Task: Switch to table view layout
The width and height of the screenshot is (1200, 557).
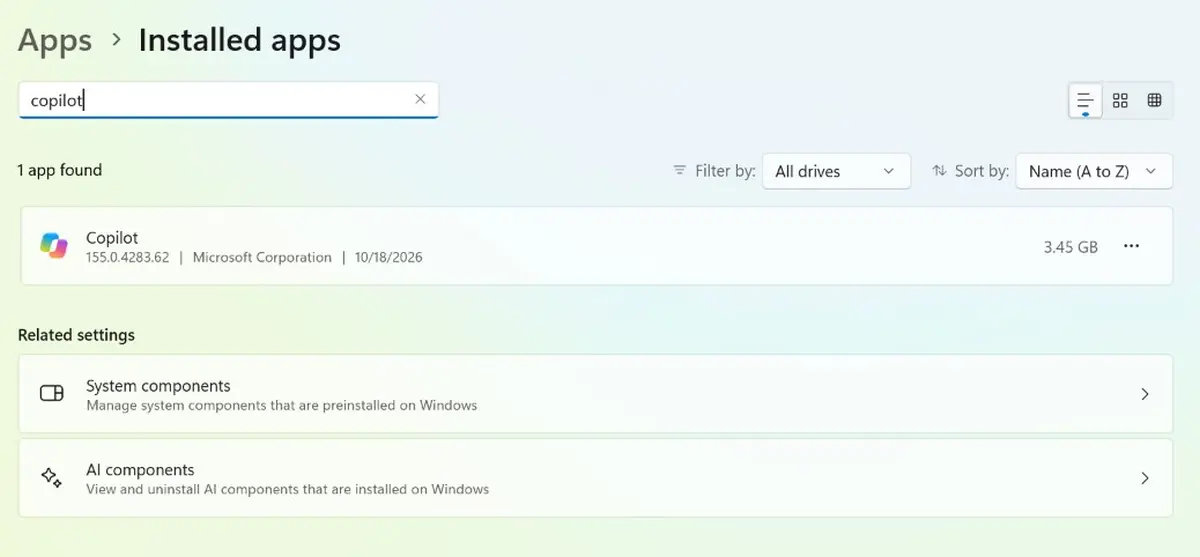Action: tap(1154, 100)
